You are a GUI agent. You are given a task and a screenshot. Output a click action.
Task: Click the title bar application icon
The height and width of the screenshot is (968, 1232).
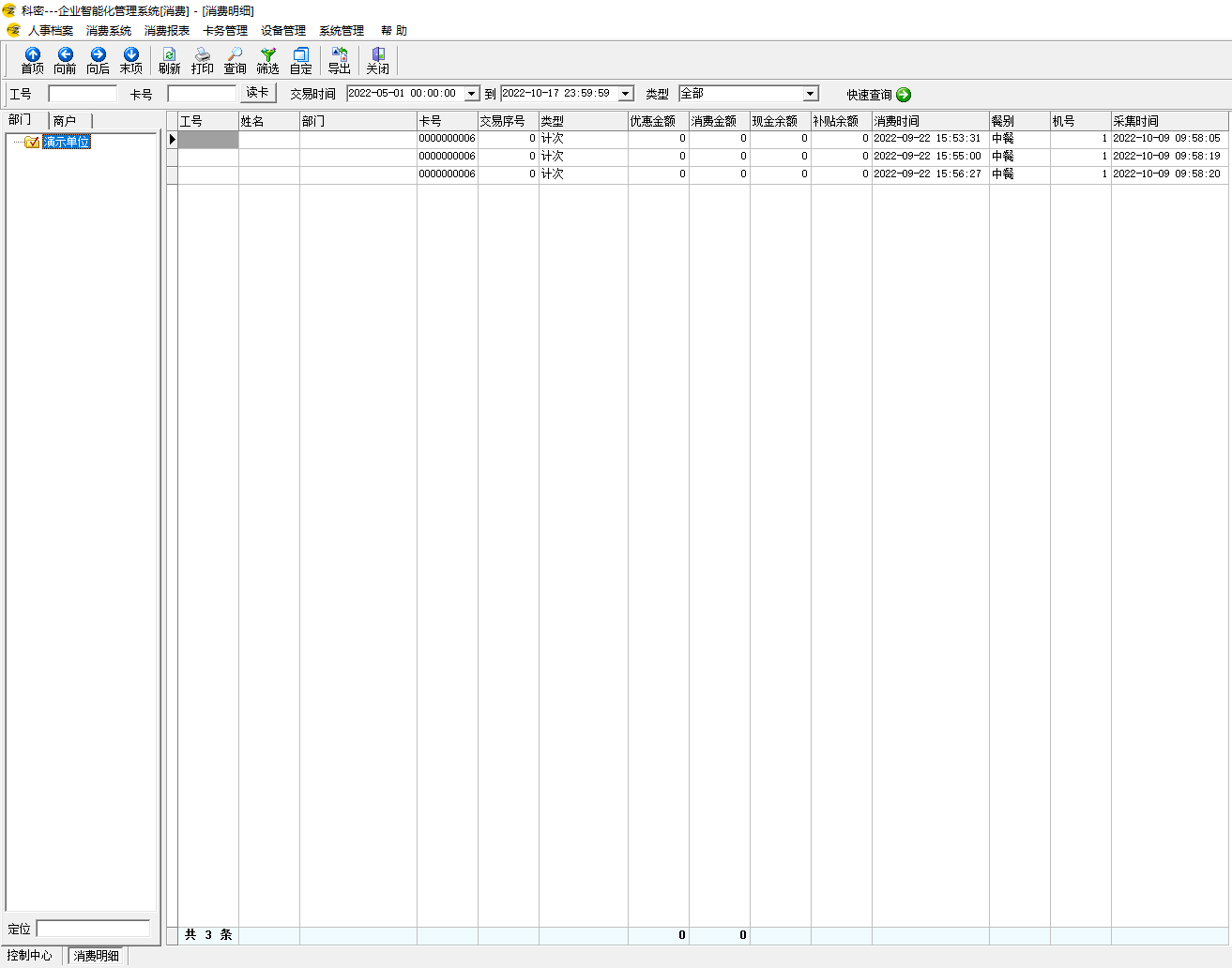pyautogui.click(x=9, y=10)
